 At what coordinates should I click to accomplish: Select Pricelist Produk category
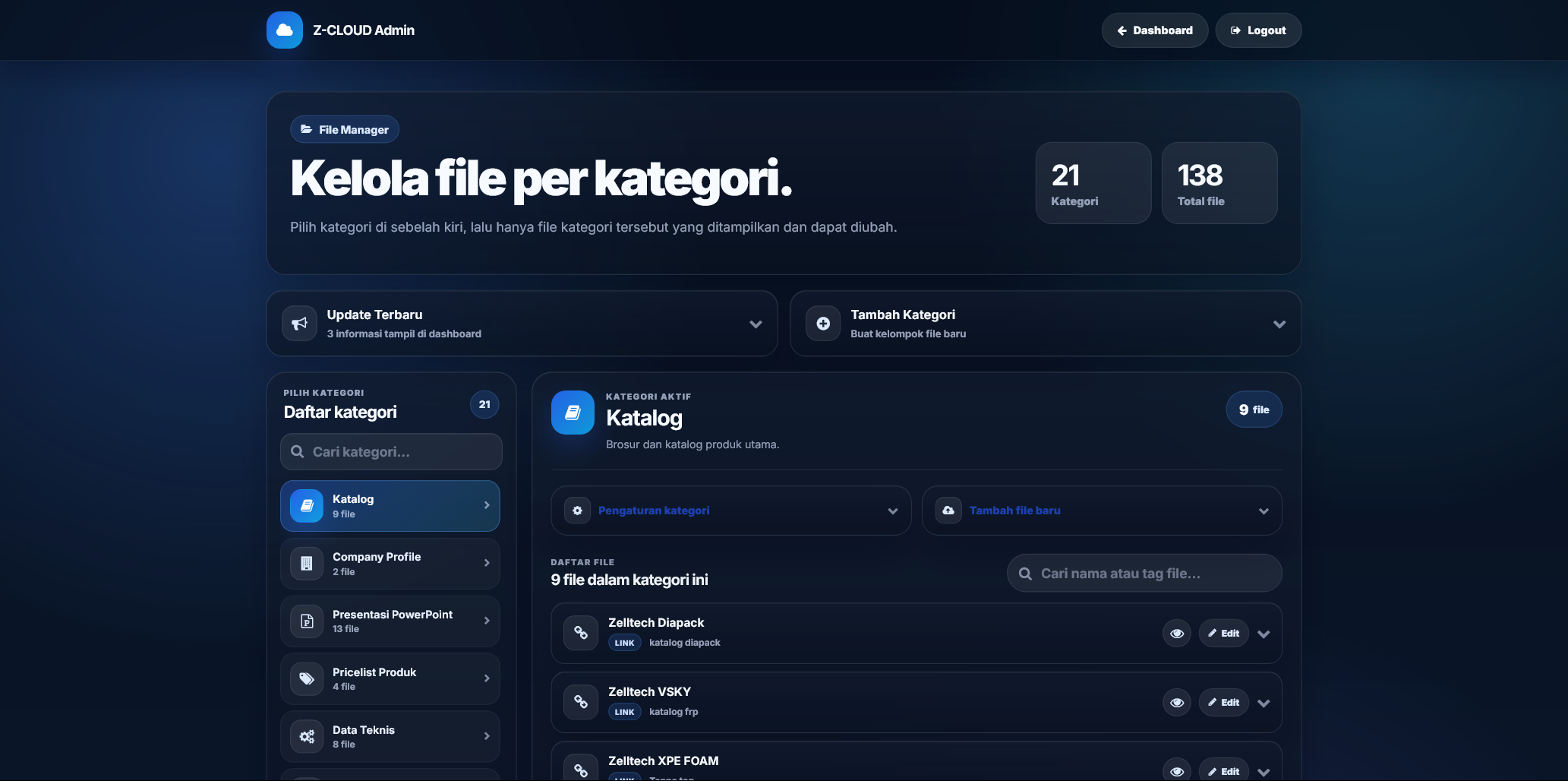pyautogui.click(x=390, y=679)
